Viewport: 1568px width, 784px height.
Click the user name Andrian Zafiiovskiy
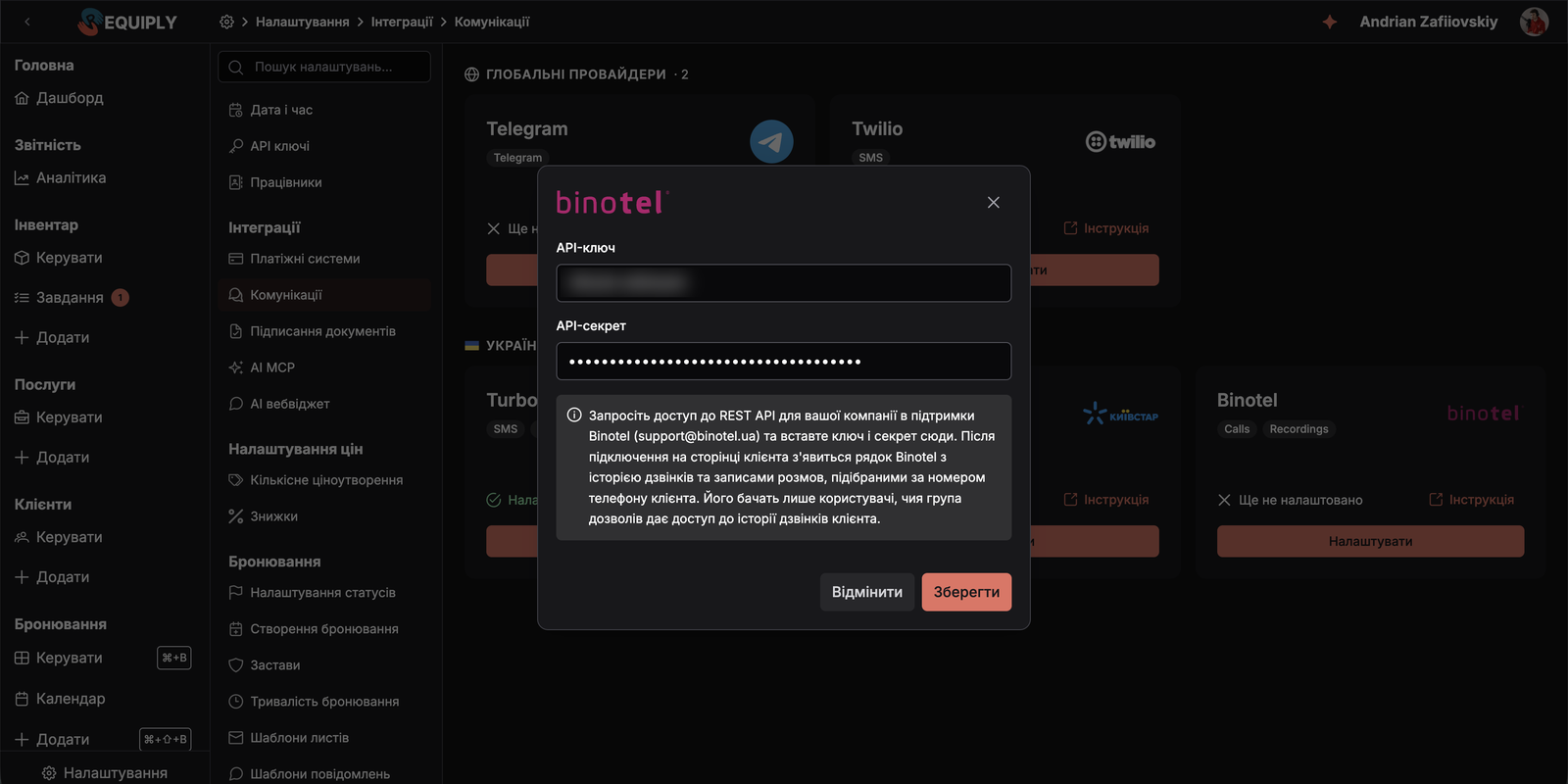pos(1428,22)
